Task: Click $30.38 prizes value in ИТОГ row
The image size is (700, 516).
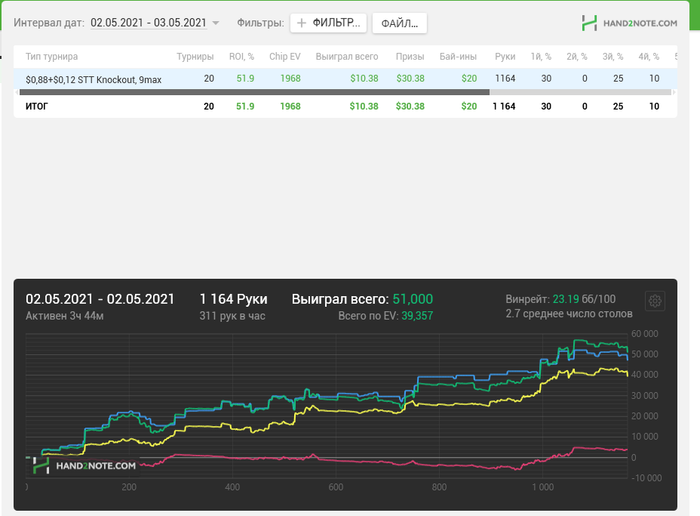Action: tap(410, 106)
